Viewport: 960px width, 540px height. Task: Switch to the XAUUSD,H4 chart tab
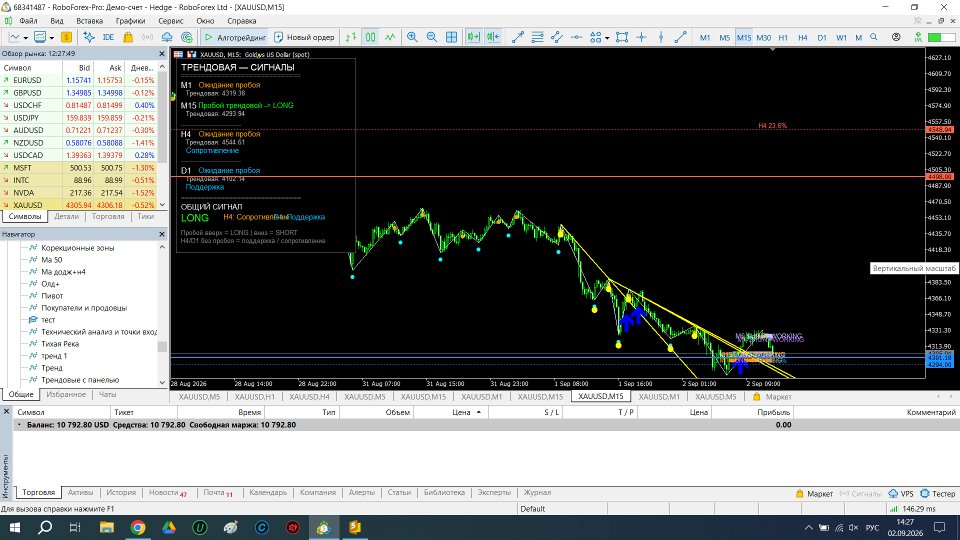coord(309,397)
